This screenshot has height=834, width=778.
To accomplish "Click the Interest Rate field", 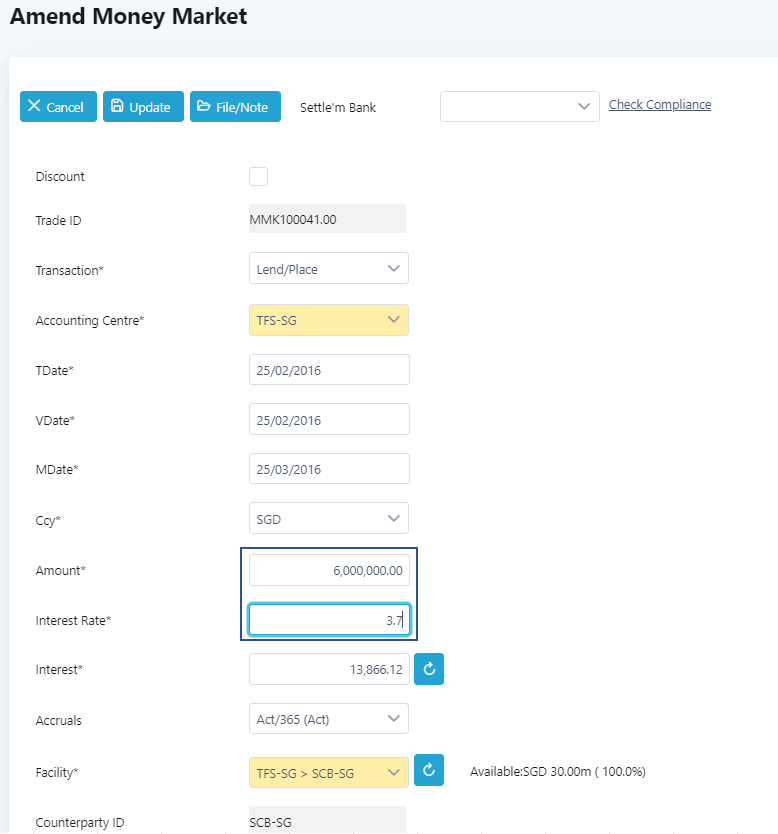I will click(328, 620).
